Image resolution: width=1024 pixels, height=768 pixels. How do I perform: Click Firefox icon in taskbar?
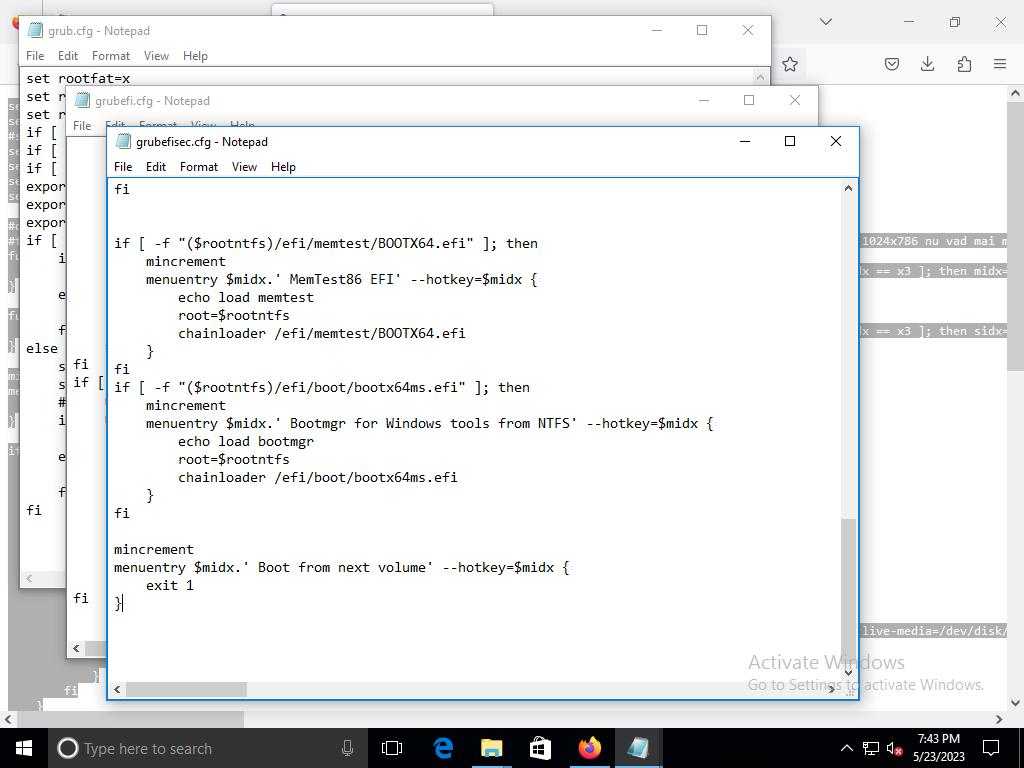589,748
